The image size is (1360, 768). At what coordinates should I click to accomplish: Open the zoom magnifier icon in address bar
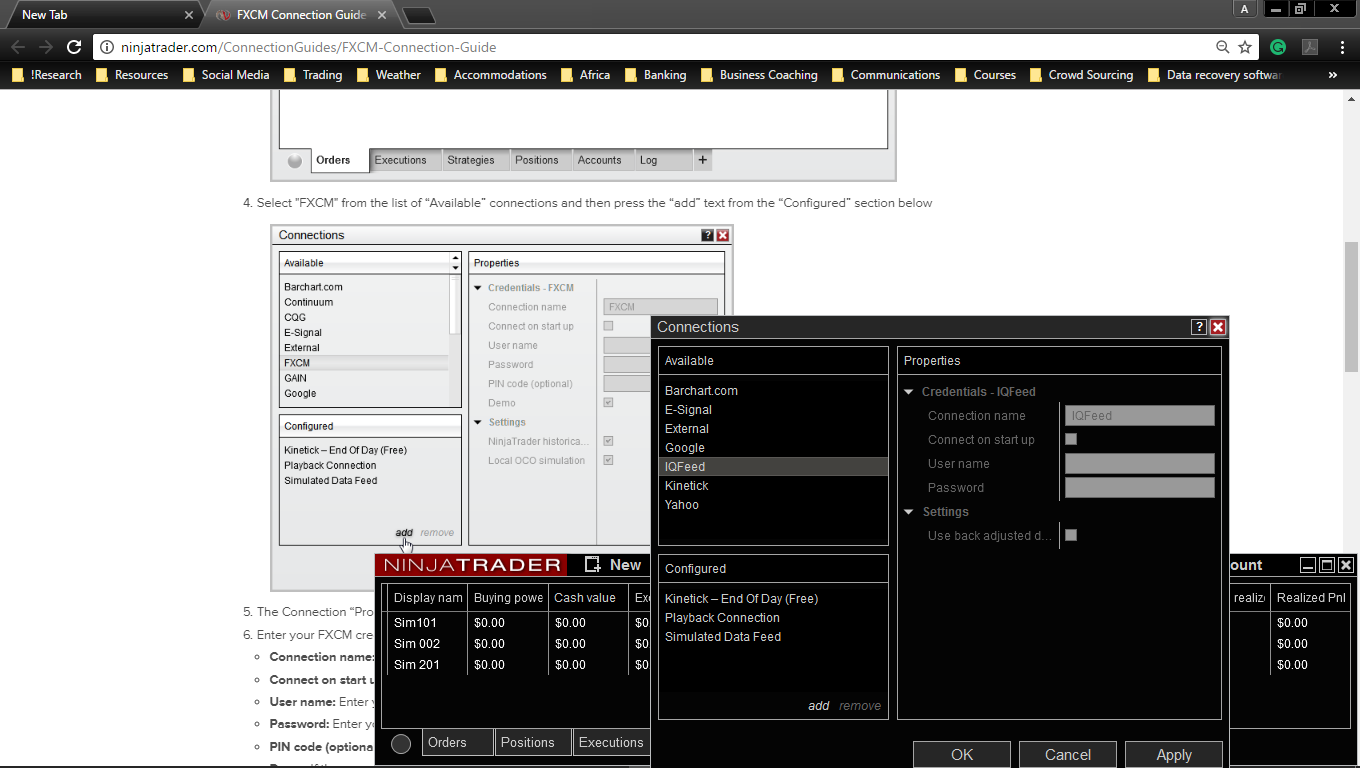(x=1222, y=47)
